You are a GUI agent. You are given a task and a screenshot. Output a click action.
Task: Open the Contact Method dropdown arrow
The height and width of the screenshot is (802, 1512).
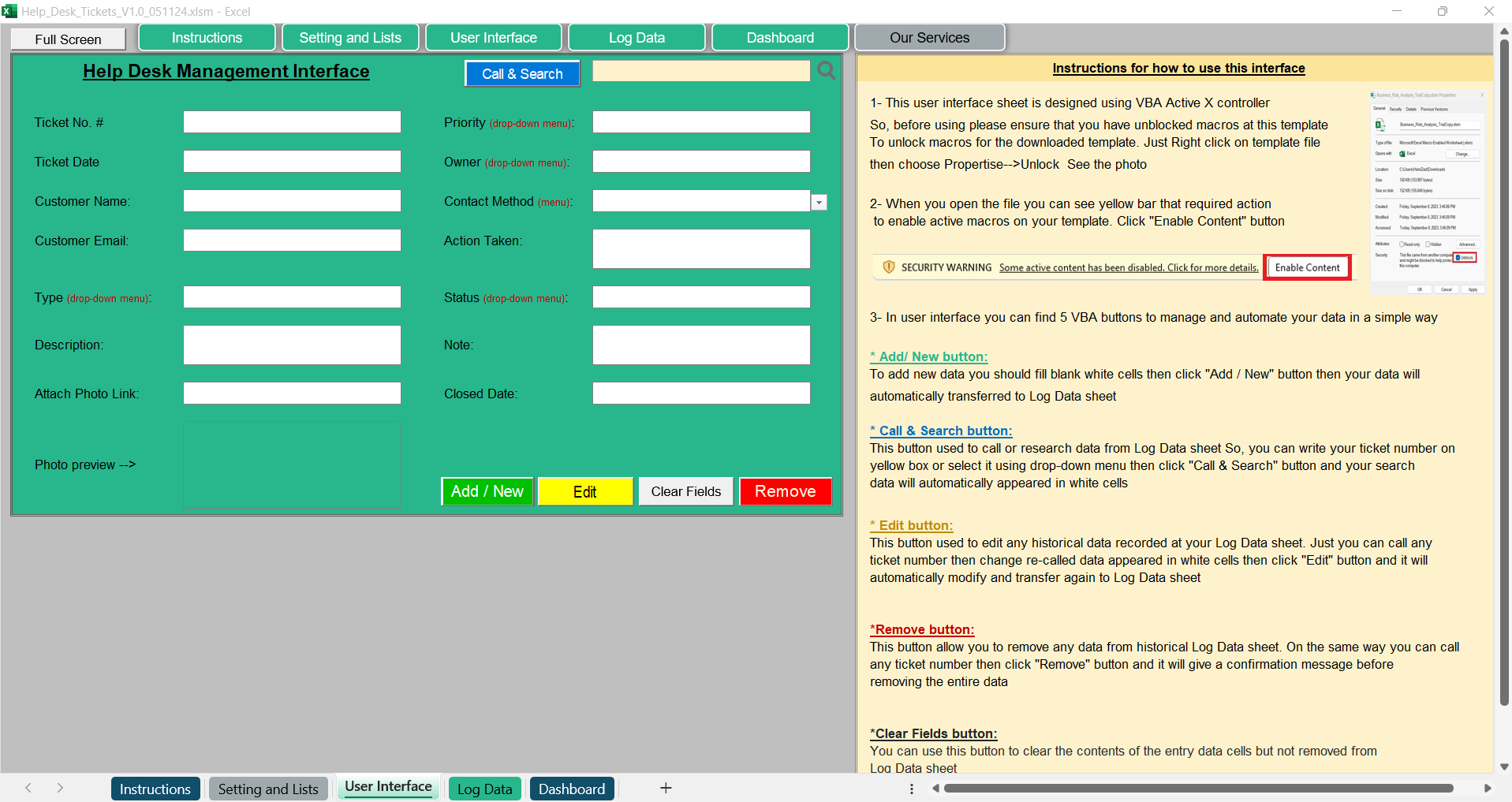tap(819, 203)
